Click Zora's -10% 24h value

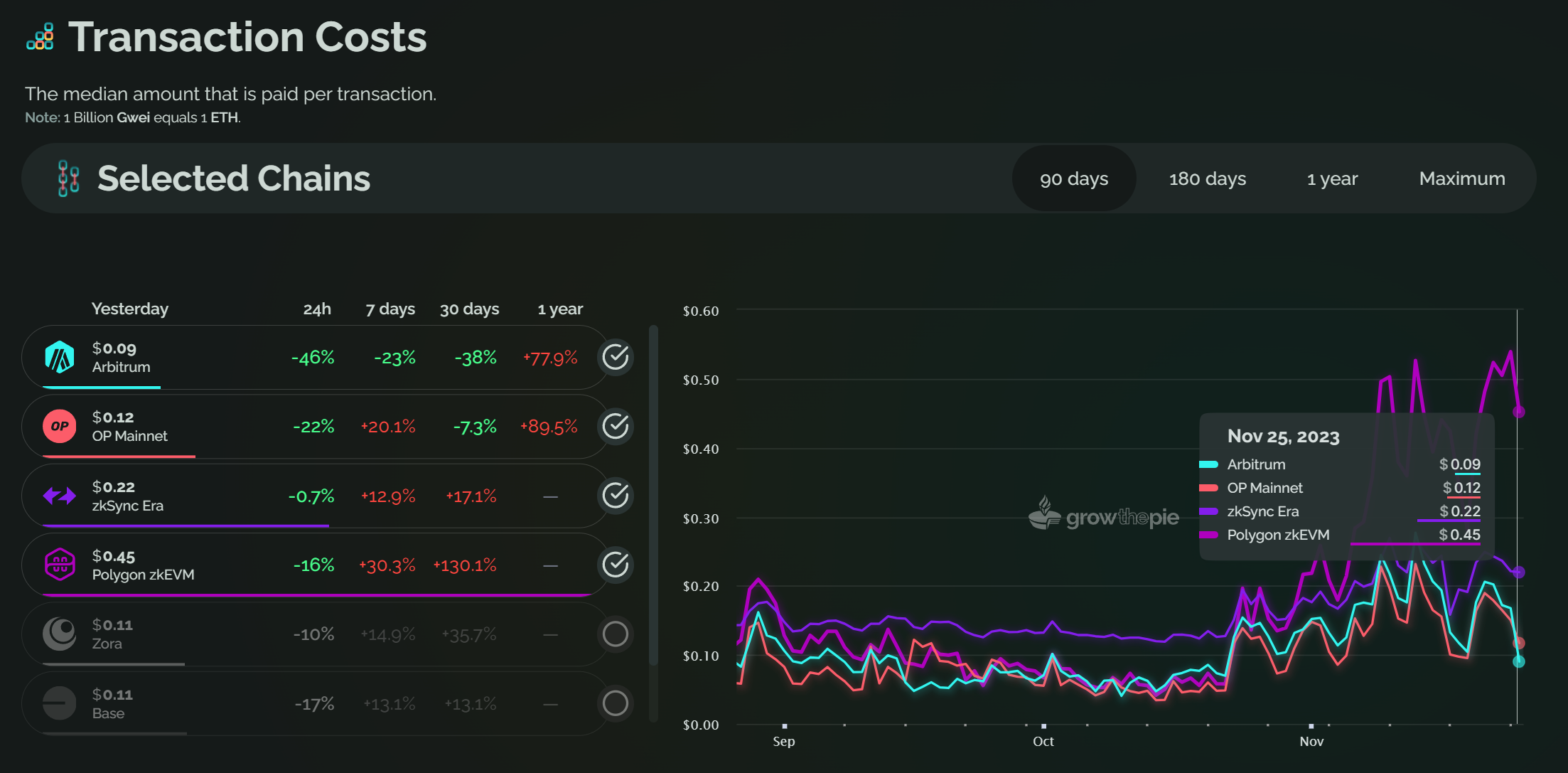313,634
